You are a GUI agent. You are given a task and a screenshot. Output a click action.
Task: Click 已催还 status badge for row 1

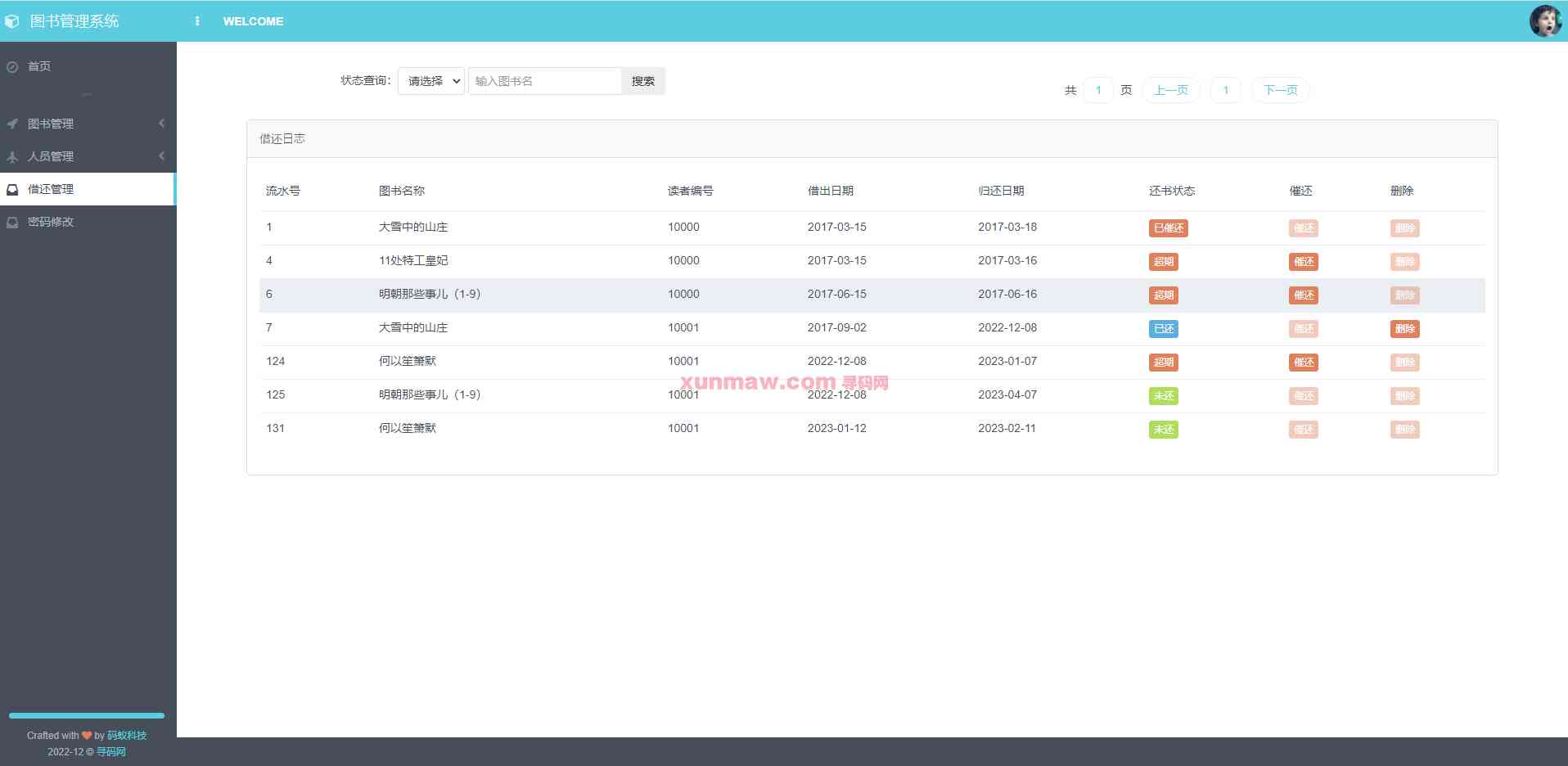pyautogui.click(x=1168, y=228)
